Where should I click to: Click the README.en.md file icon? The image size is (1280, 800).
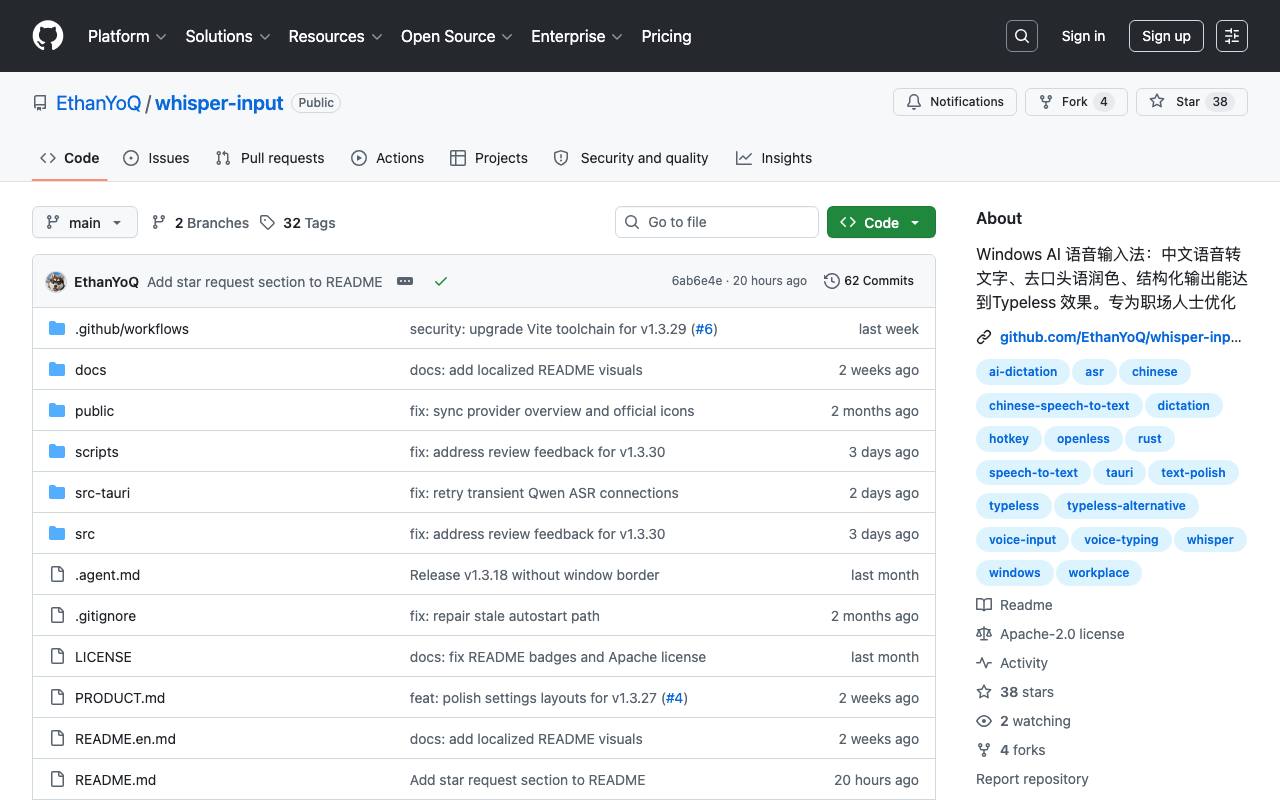57,739
